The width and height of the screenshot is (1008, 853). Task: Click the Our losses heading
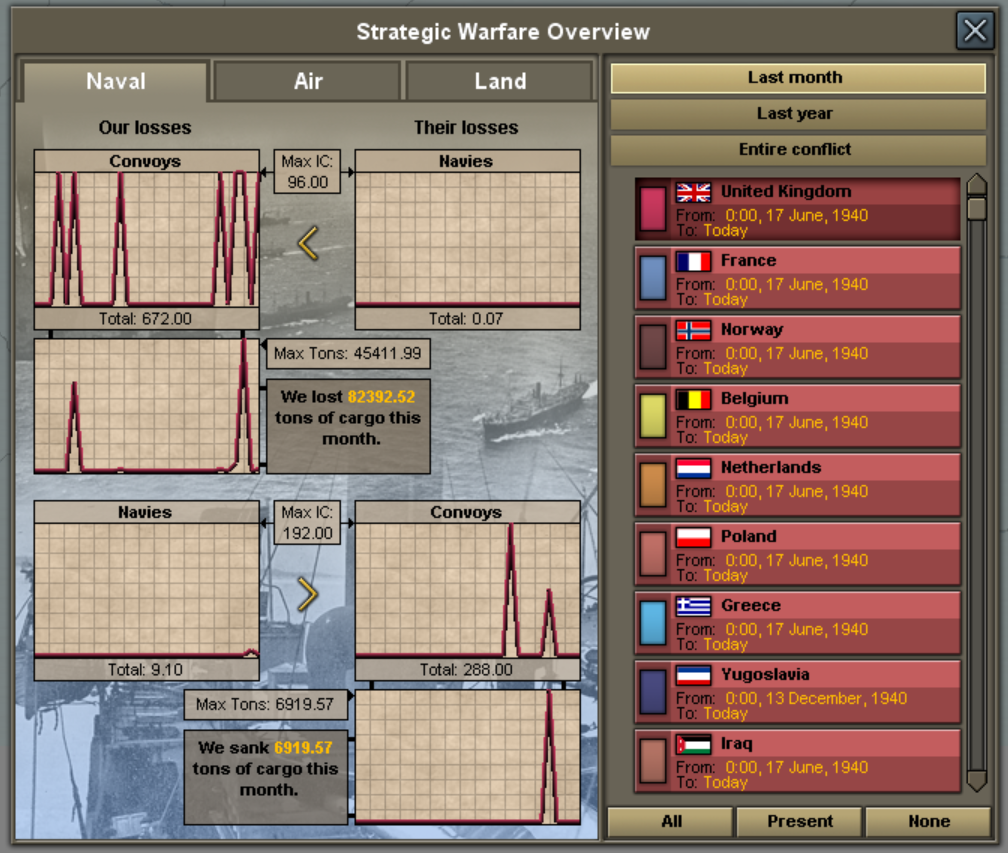coord(145,127)
